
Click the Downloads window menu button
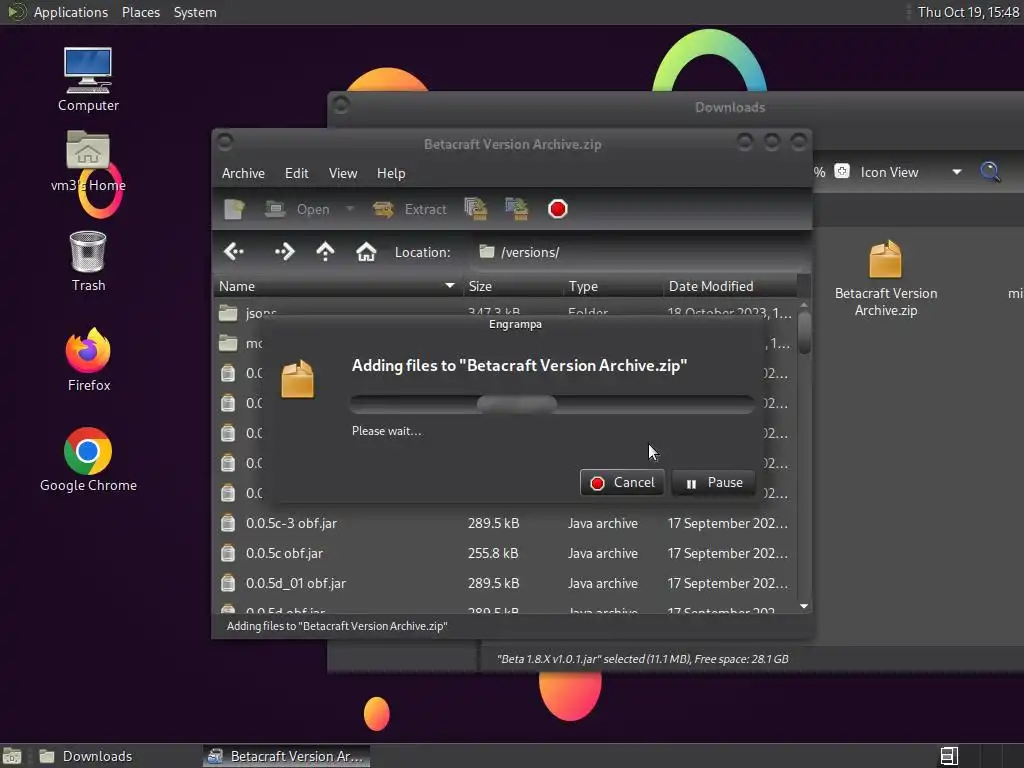[x=341, y=104]
